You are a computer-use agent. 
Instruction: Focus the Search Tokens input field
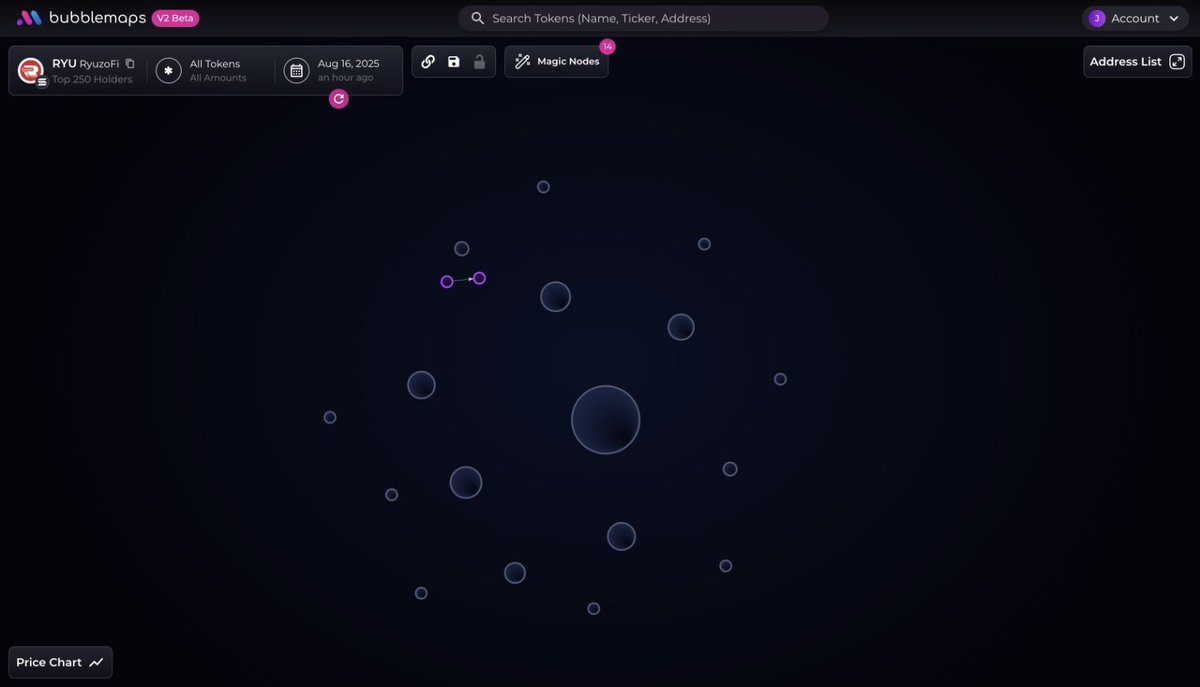(x=643, y=18)
